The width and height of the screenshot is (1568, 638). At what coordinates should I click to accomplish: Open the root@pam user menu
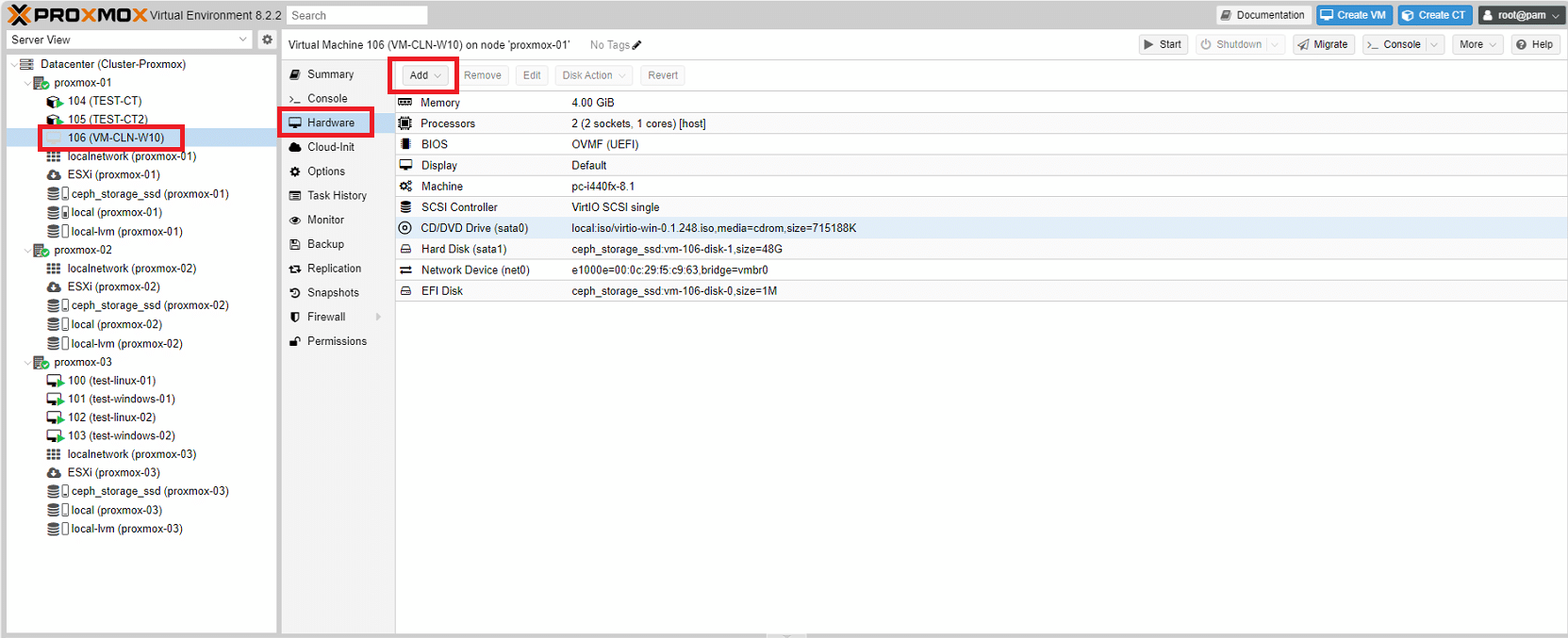1519,15
